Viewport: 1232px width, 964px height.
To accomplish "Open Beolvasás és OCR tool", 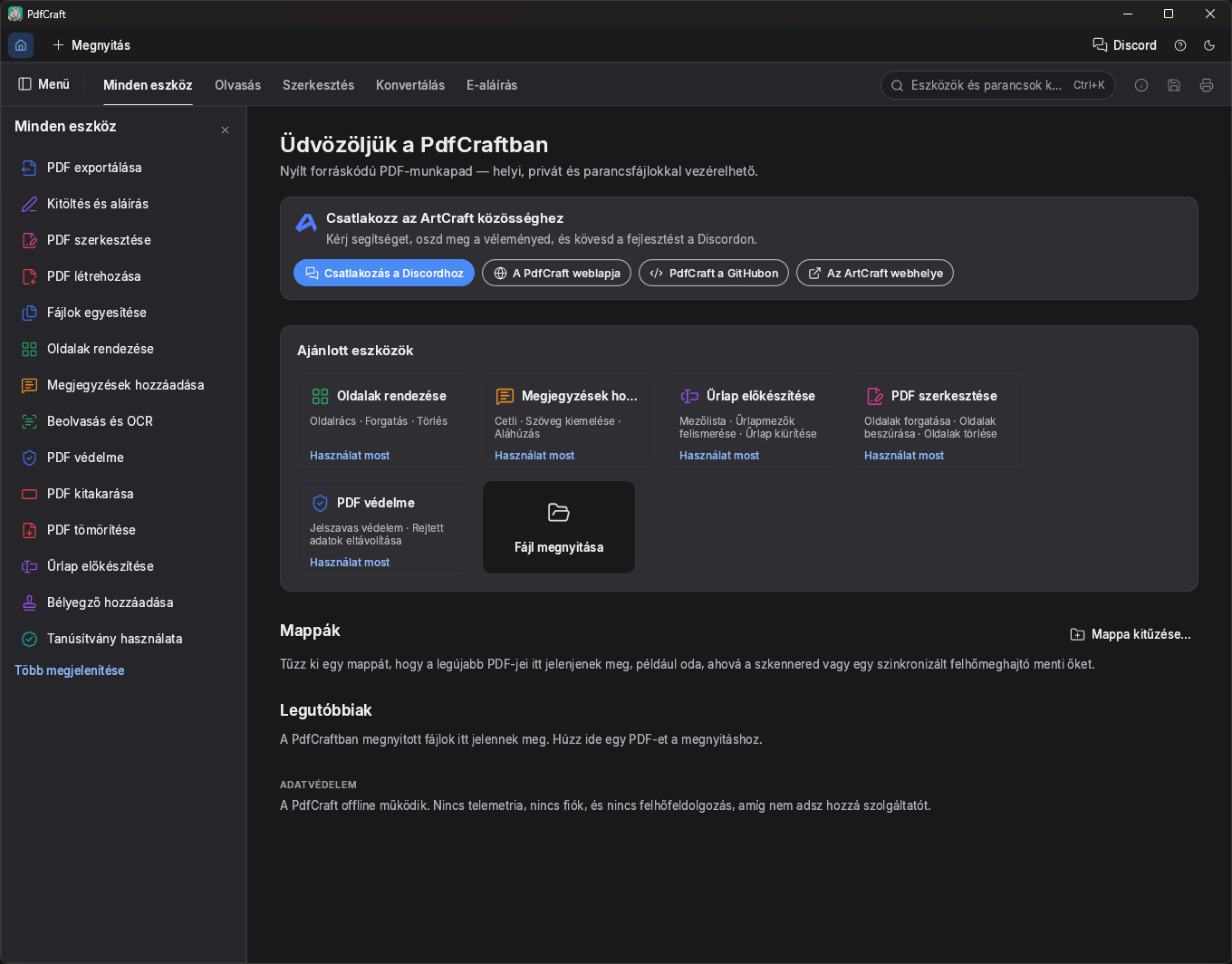I will pyautogui.click(x=123, y=421).
